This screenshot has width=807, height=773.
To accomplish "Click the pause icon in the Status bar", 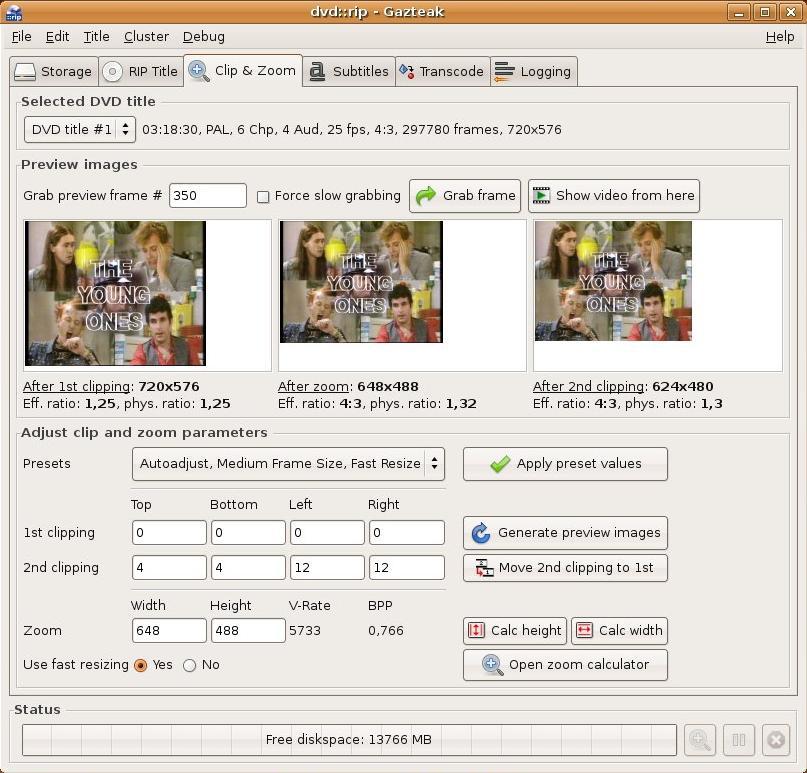I will click(739, 740).
